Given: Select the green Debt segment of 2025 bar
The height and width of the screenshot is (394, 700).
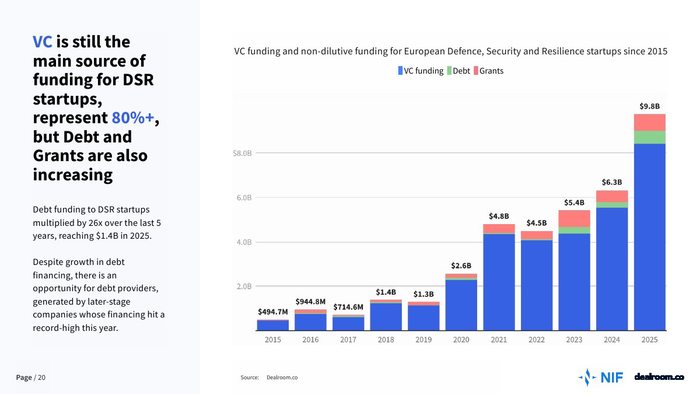Looking at the screenshot, I should coord(650,137).
